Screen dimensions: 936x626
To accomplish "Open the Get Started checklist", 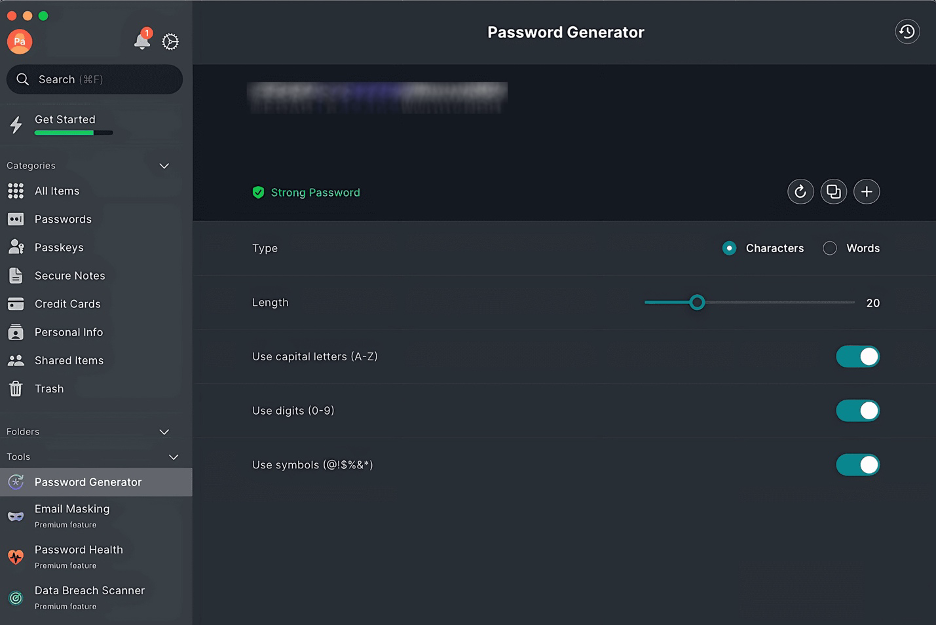I will click(66, 119).
